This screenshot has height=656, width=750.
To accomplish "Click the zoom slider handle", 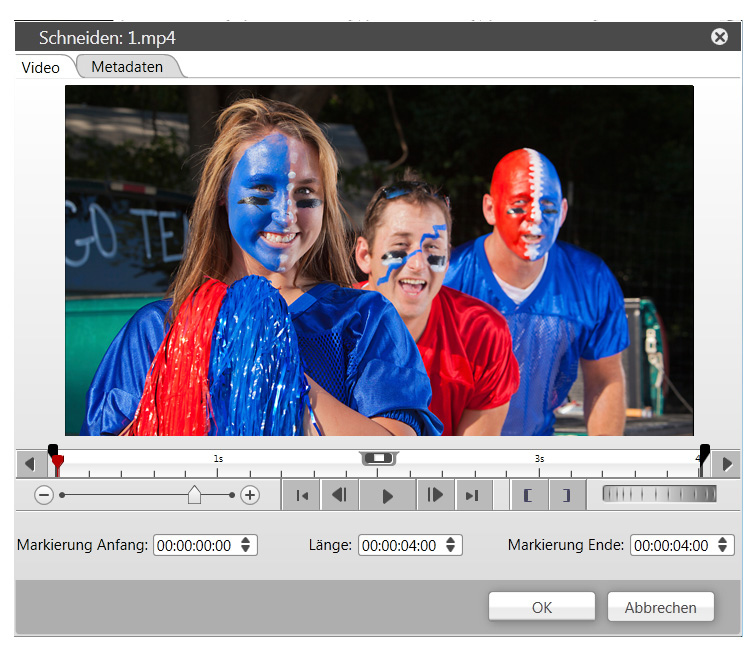I will (x=194, y=495).
